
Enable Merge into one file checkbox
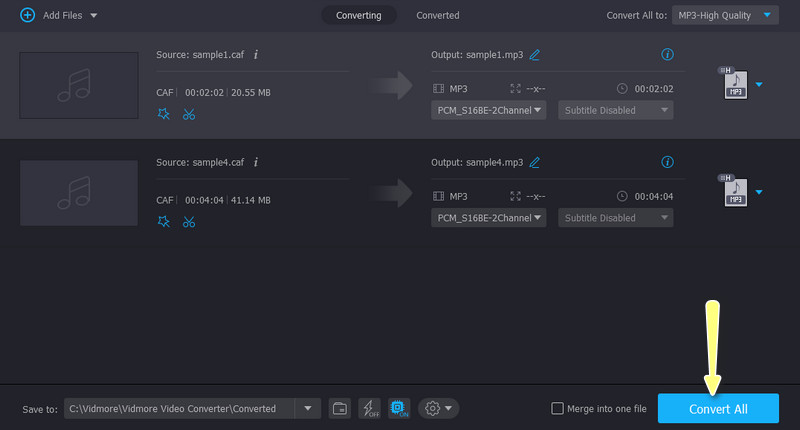pyautogui.click(x=558, y=408)
